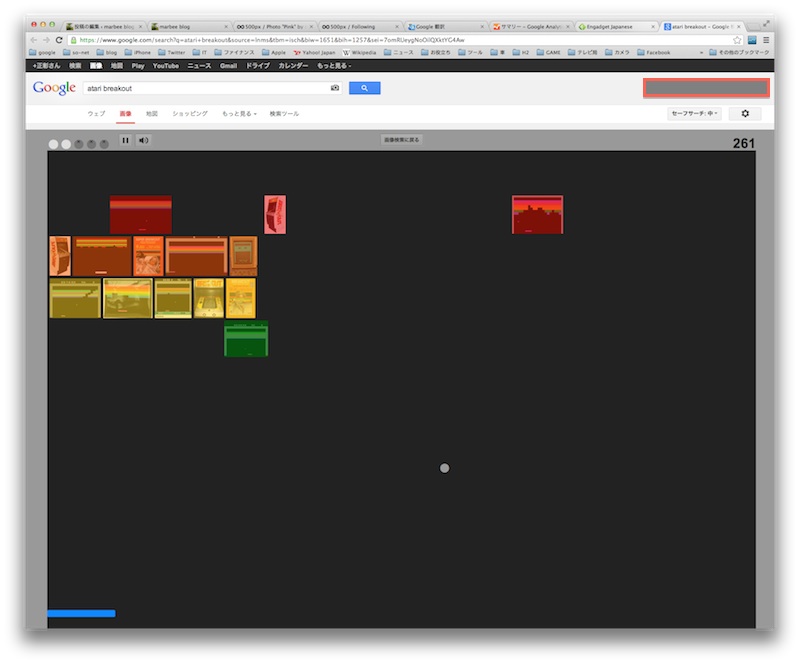Click the 画像検索に戻る button
This screenshot has height=664, width=800.
pos(399,139)
